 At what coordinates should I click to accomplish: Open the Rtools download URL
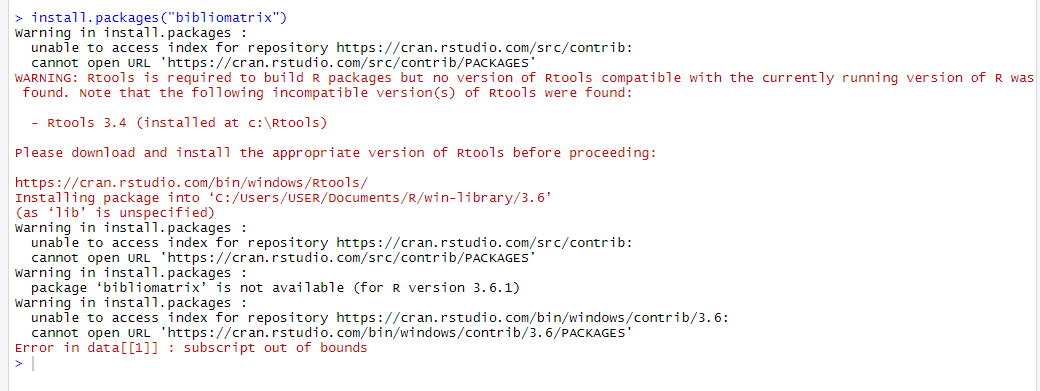(192, 183)
